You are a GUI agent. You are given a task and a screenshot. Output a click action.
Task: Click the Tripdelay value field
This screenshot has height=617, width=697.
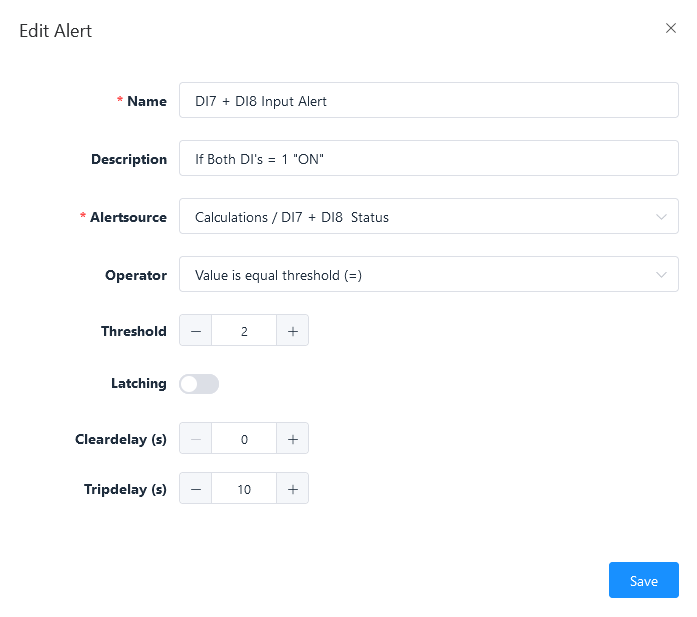click(x=244, y=489)
